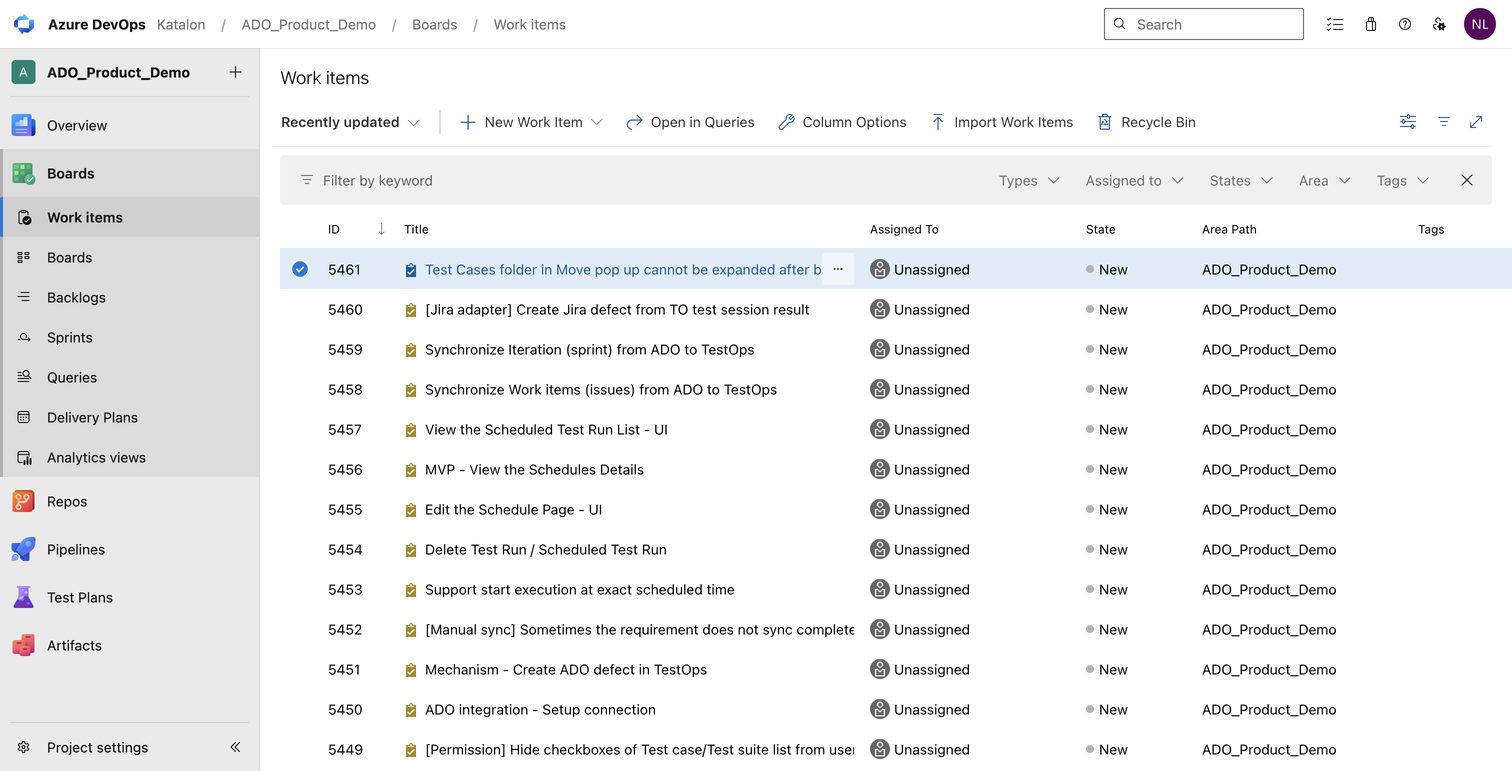Click the State column header
Image resolution: width=1512 pixels, height=771 pixels.
click(1101, 229)
